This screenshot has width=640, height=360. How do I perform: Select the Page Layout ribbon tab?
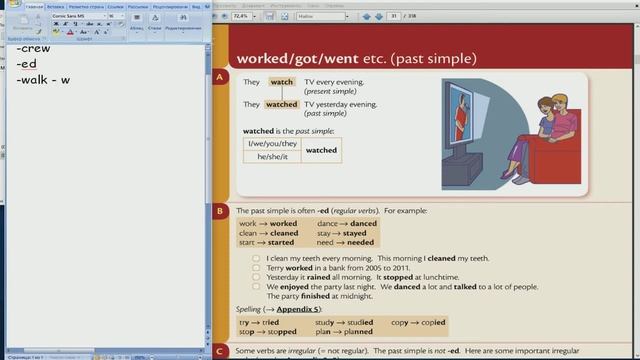[x=86, y=7]
